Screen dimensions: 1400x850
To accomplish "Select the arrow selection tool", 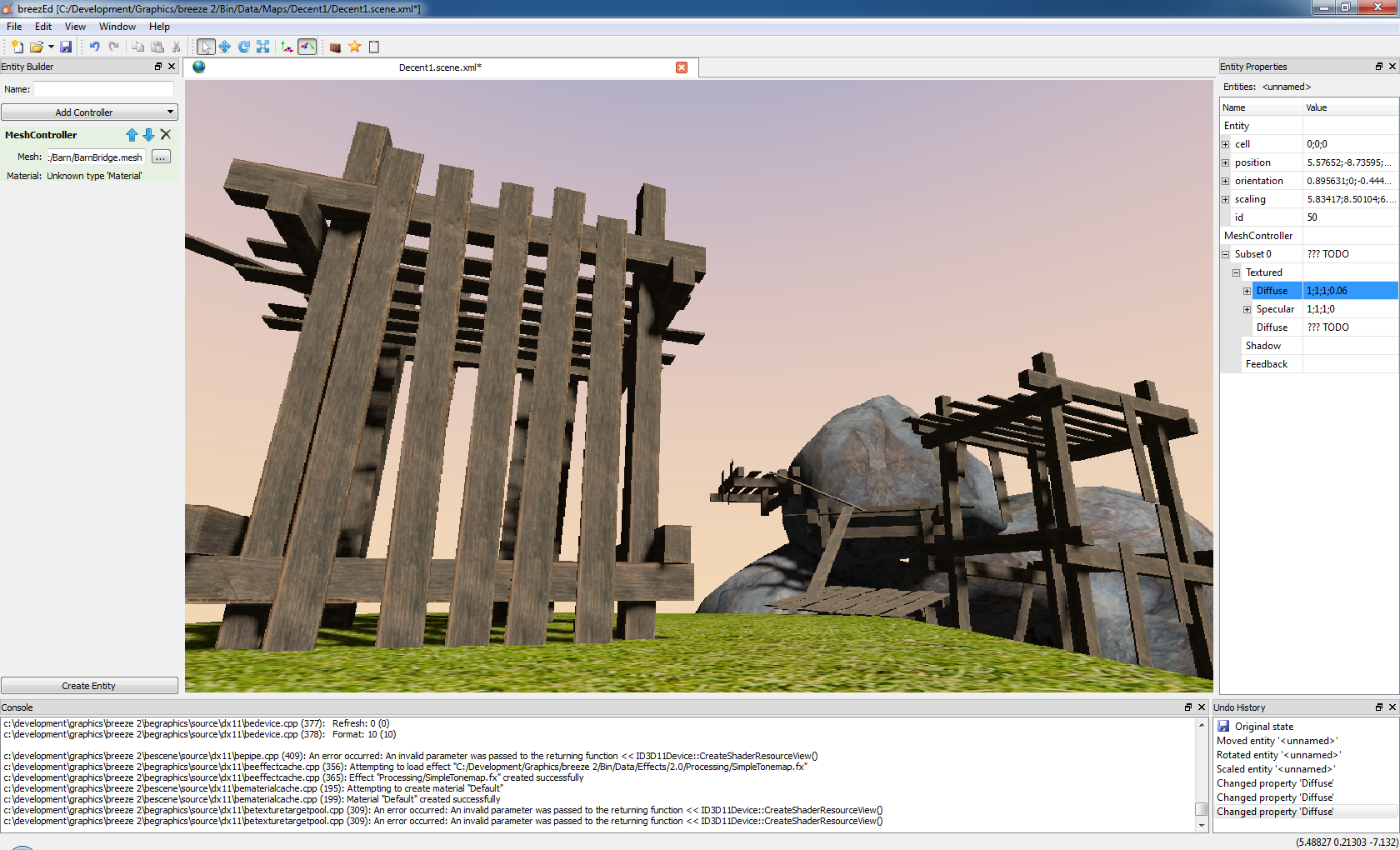I will [205, 47].
